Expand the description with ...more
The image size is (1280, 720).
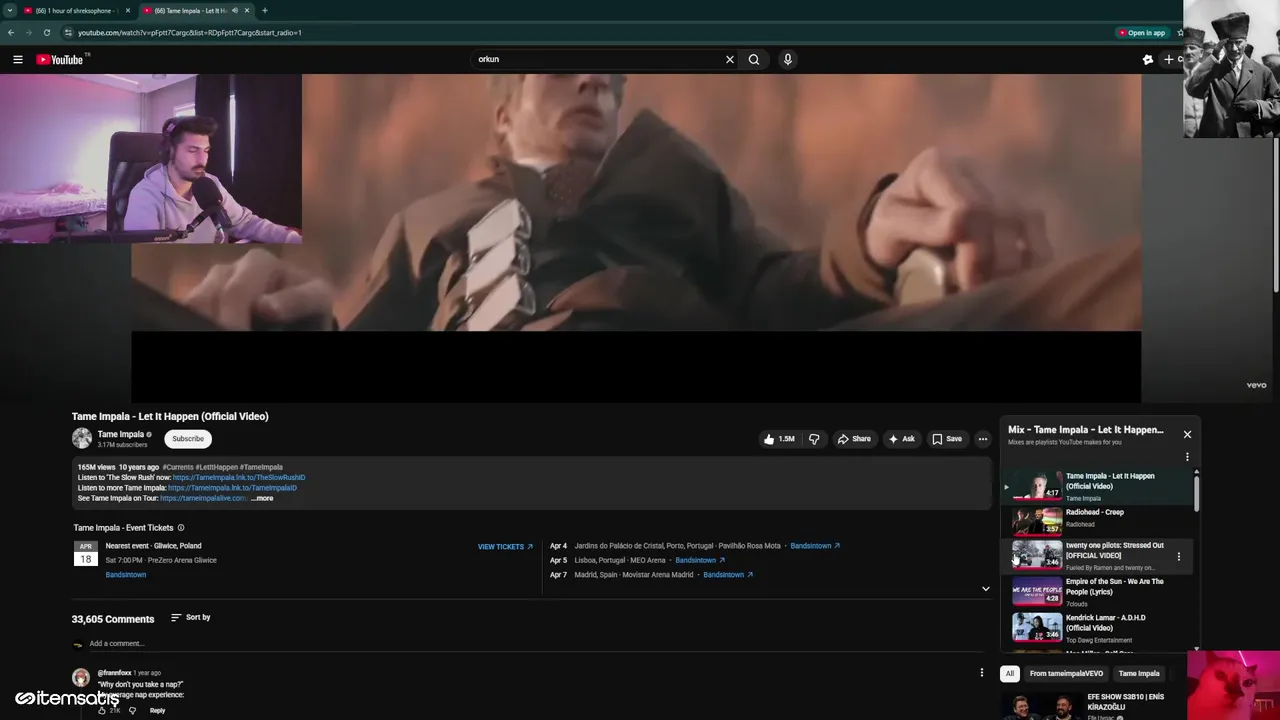click(x=262, y=498)
